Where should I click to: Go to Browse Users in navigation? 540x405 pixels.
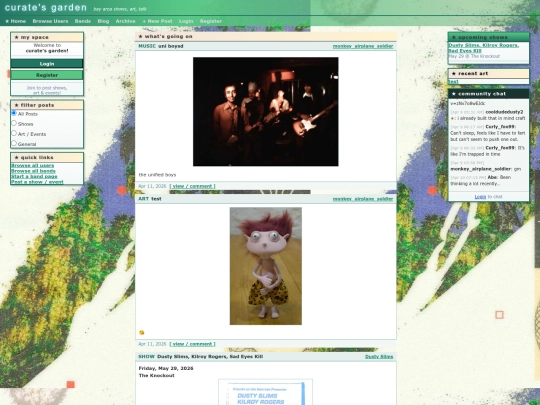pos(50,21)
